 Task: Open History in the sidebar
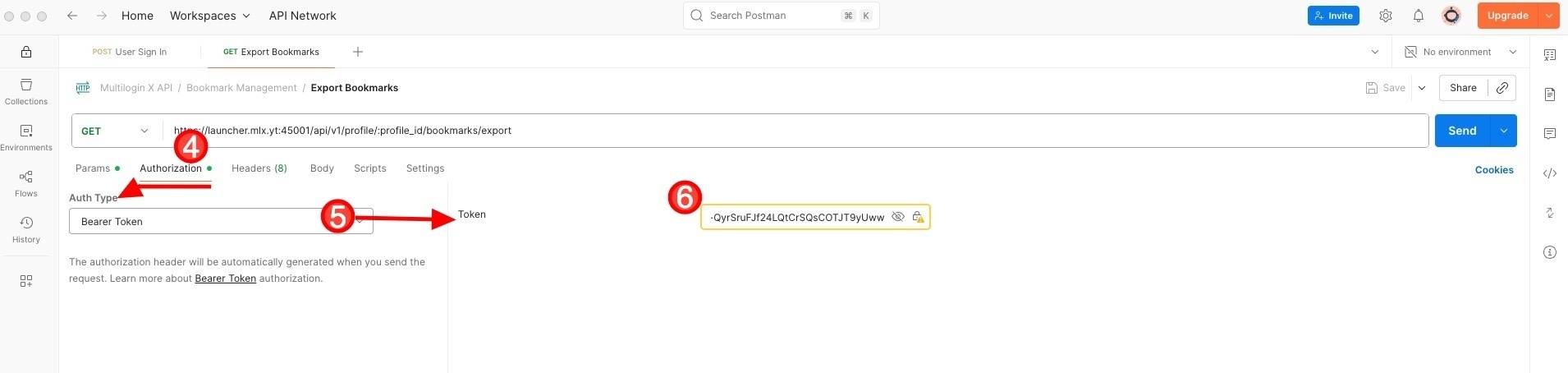coord(26,230)
